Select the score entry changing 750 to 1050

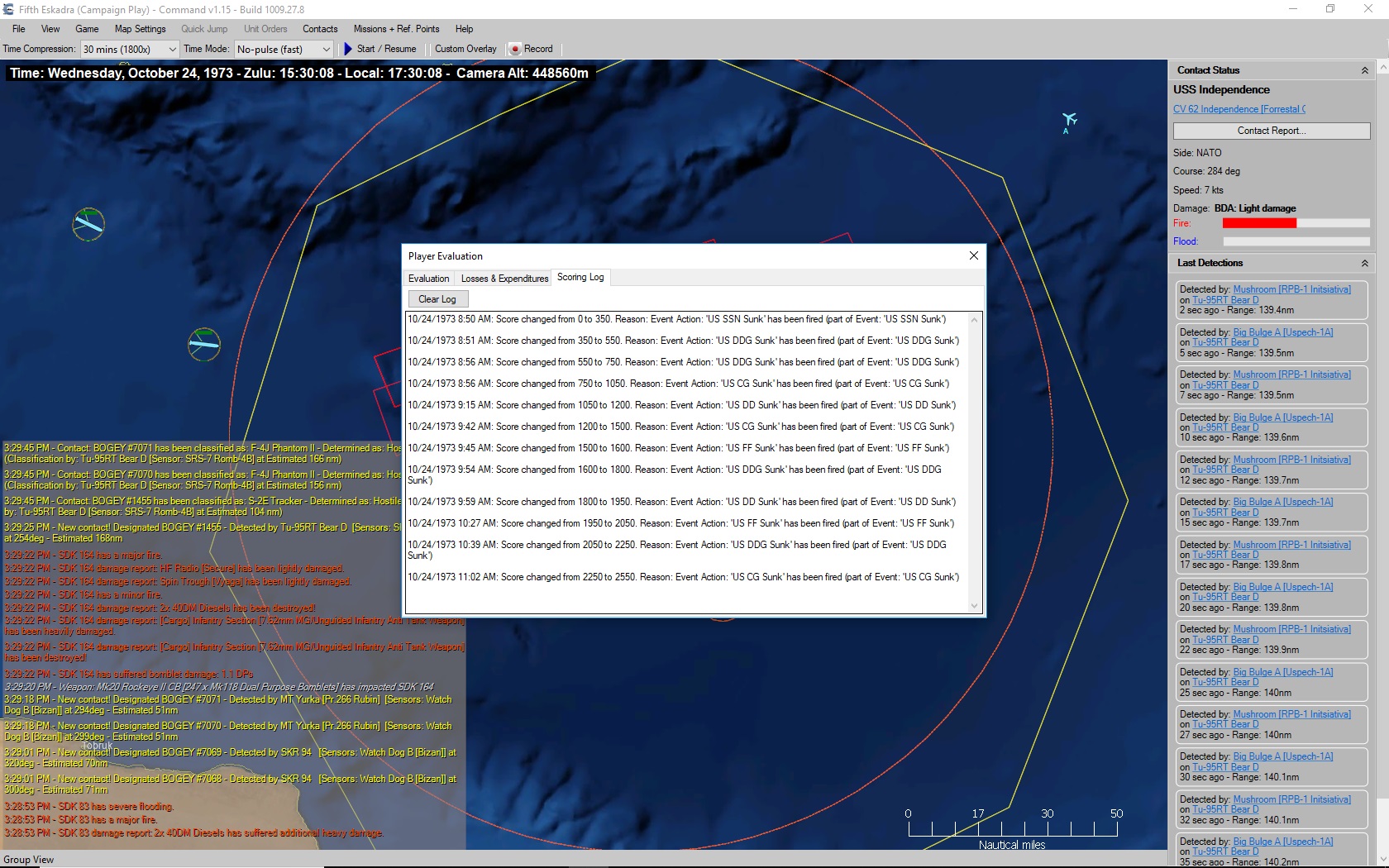tap(678, 384)
